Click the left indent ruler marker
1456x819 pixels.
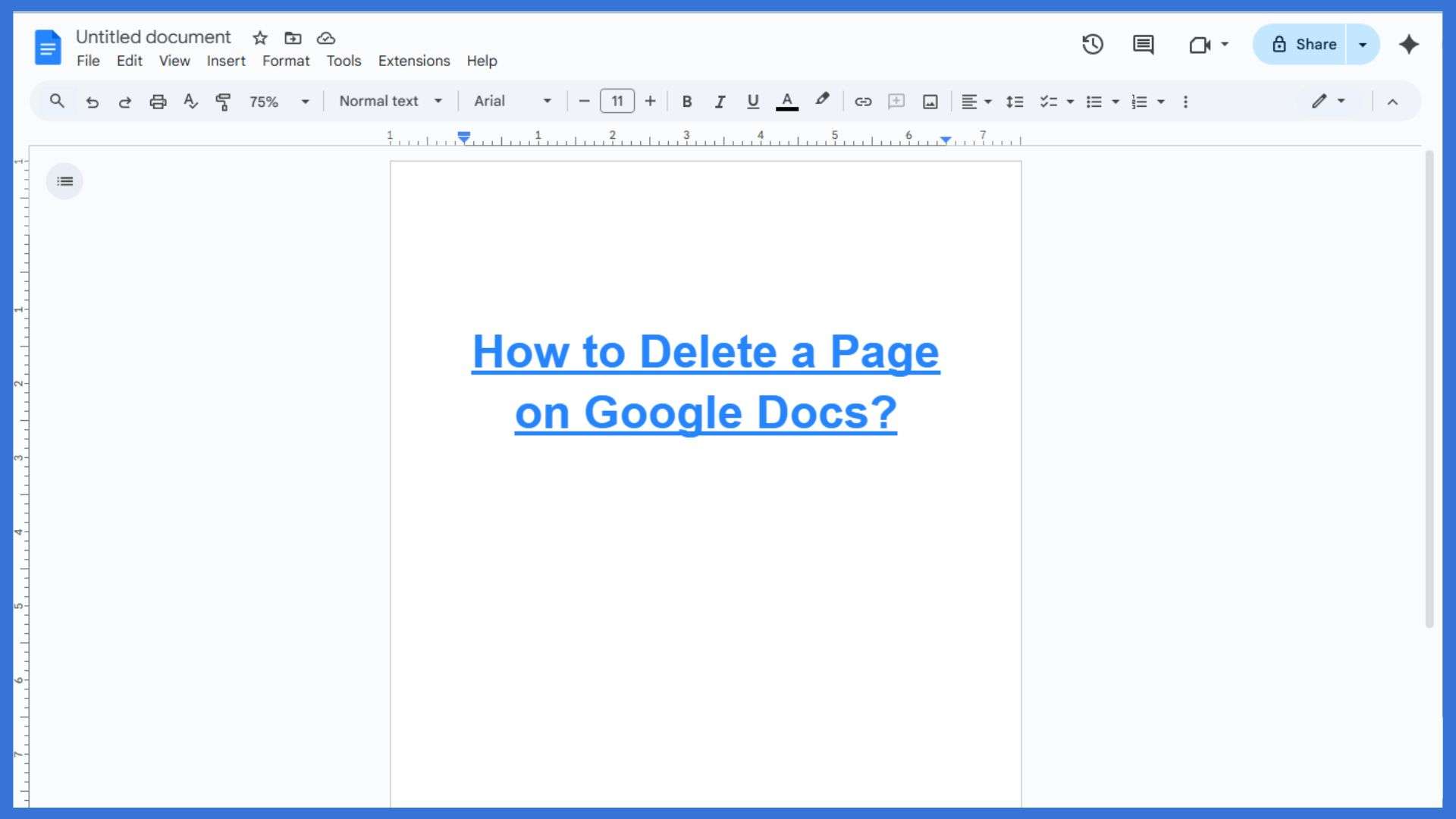464,137
